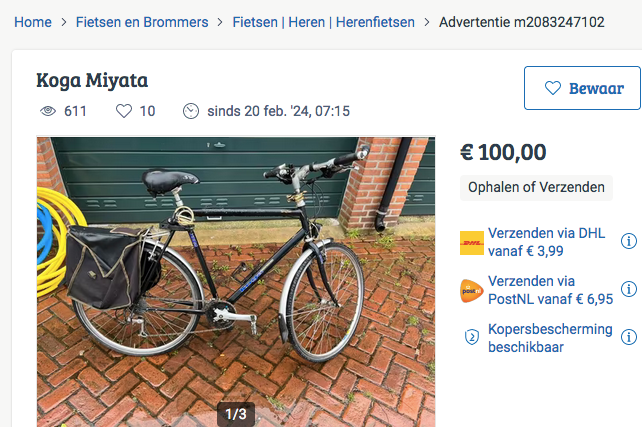This screenshot has height=427, width=642.
Task: Click the Ophalen of Verzenden label
Action: (x=537, y=187)
